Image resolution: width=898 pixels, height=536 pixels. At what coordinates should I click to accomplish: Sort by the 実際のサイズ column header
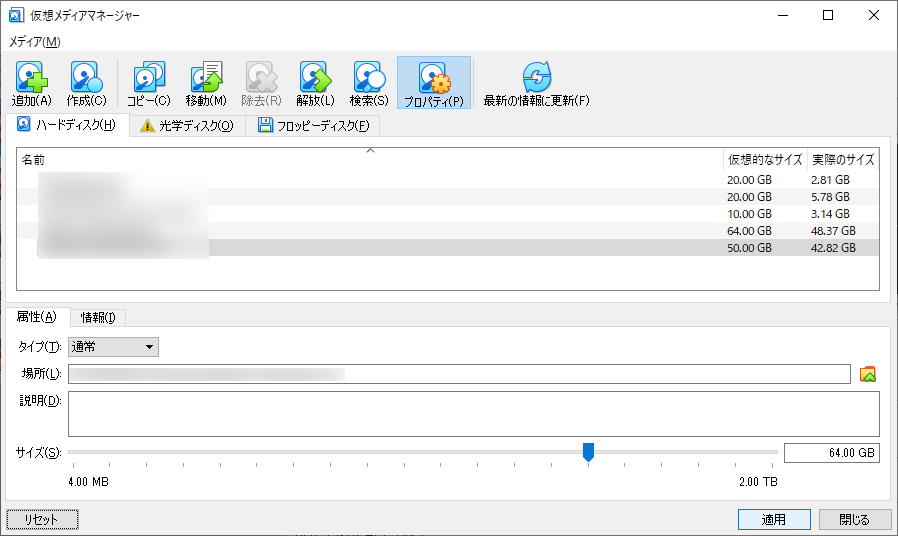tap(843, 160)
